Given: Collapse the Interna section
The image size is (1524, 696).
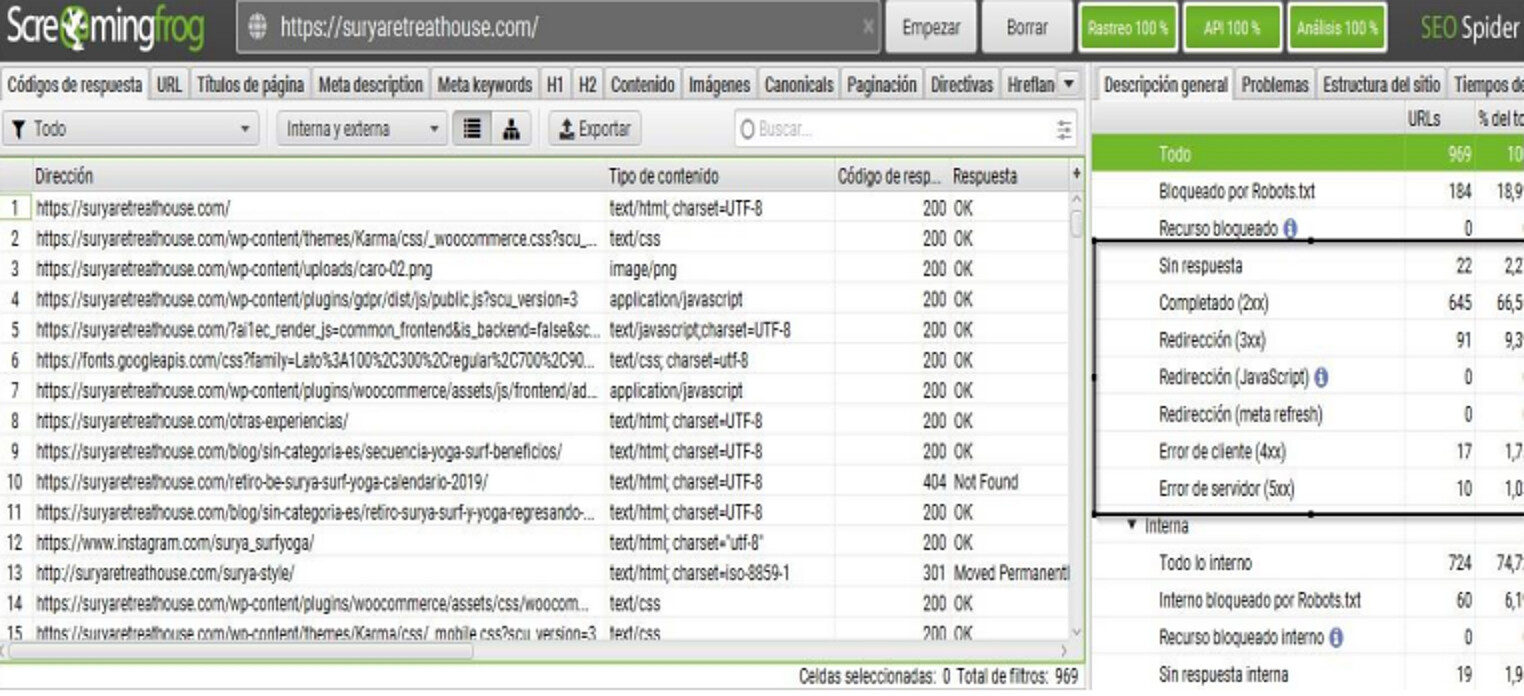Looking at the screenshot, I should click(x=1132, y=524).
